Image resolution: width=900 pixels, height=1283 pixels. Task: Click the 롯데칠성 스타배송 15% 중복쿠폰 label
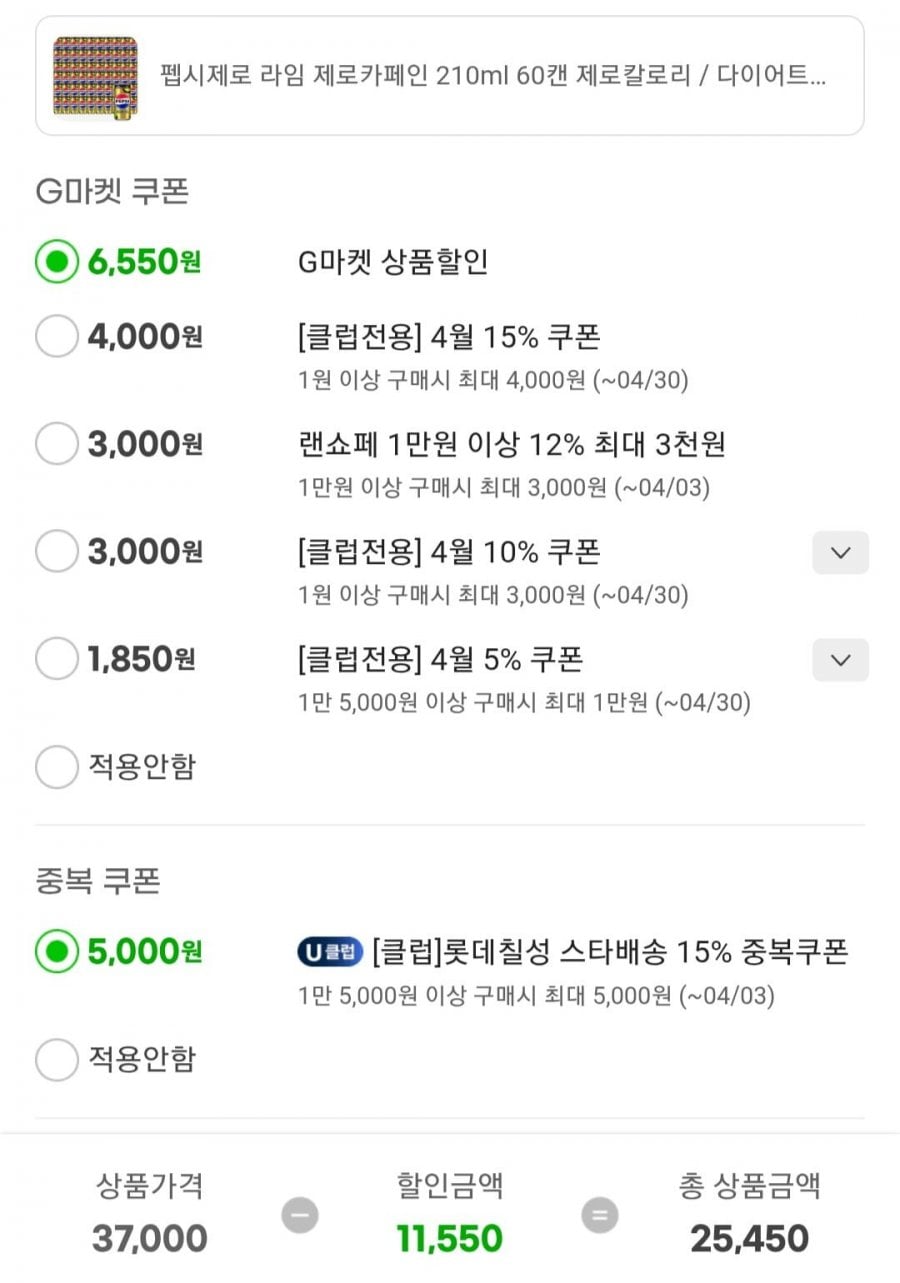(609, 952)
